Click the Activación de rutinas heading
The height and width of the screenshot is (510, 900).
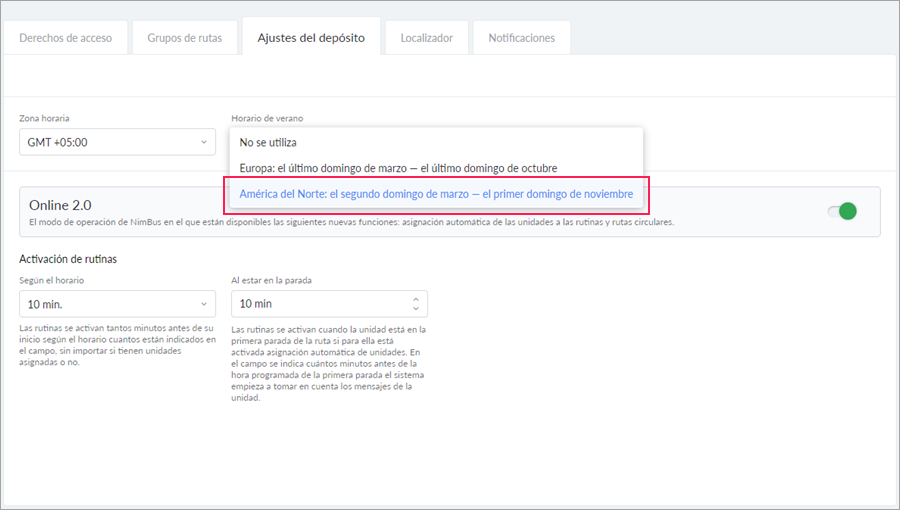coord(68,259)
